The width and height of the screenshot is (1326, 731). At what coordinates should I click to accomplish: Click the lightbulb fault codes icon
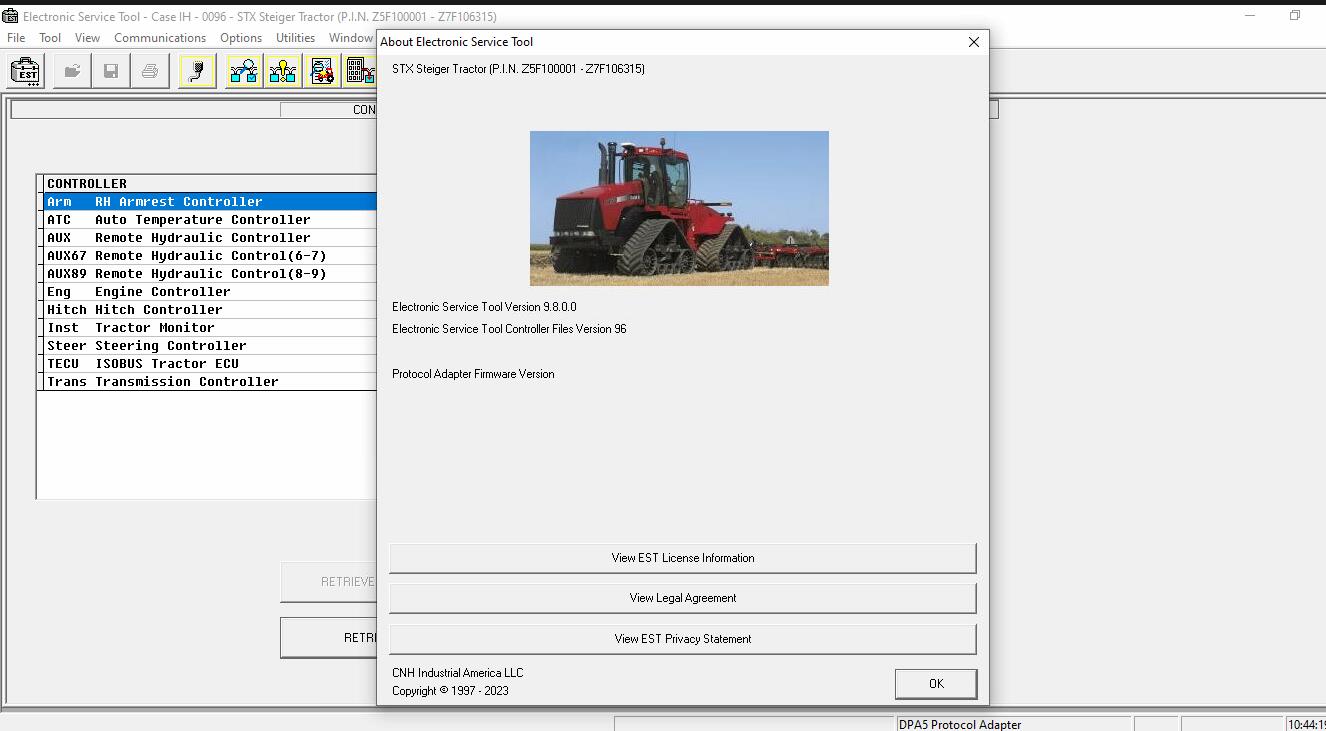pyautogui.click(x=283, y=71)
